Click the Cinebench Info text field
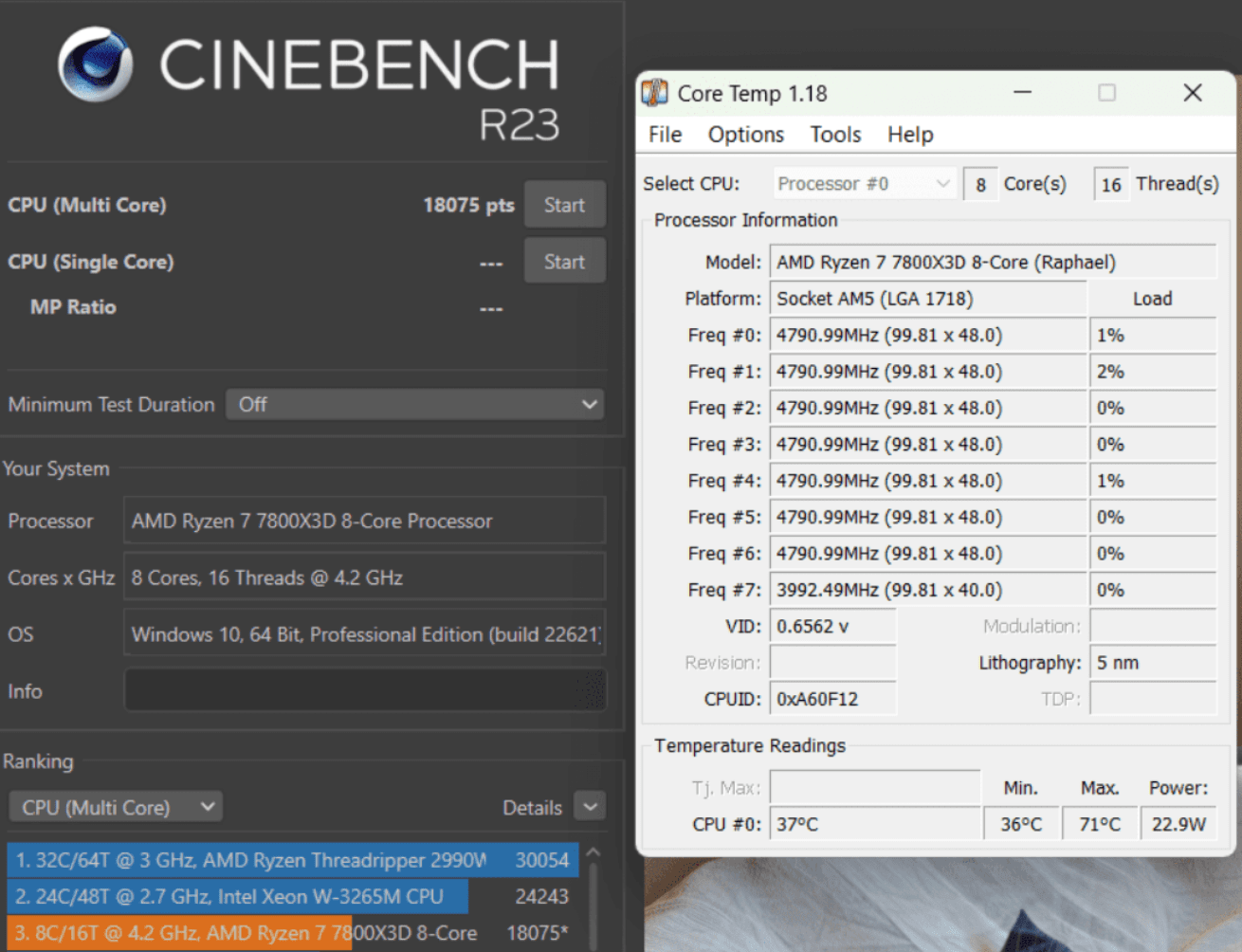1242x952 pixels. point(365,690)
